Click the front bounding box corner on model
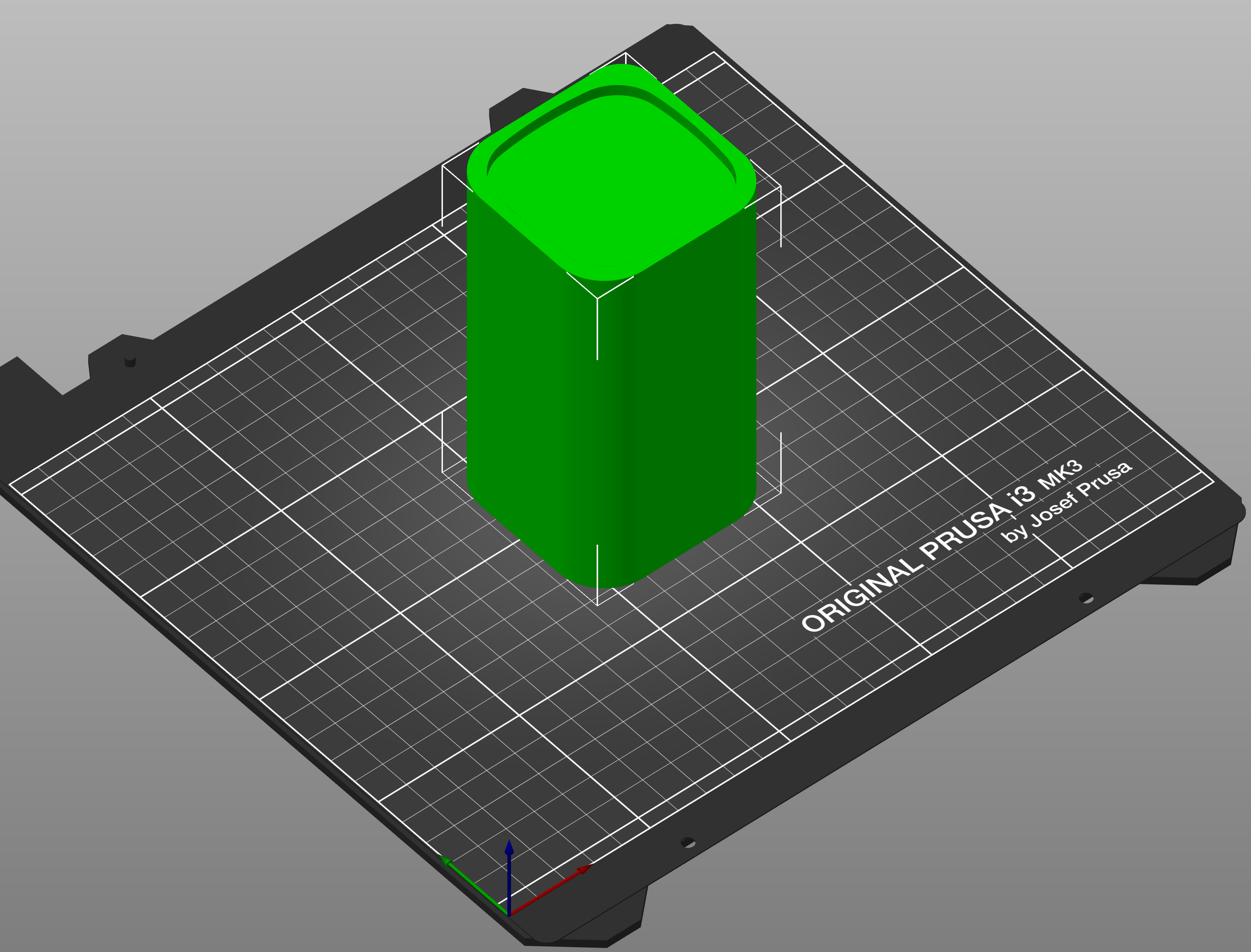 (x=597, y=299)
